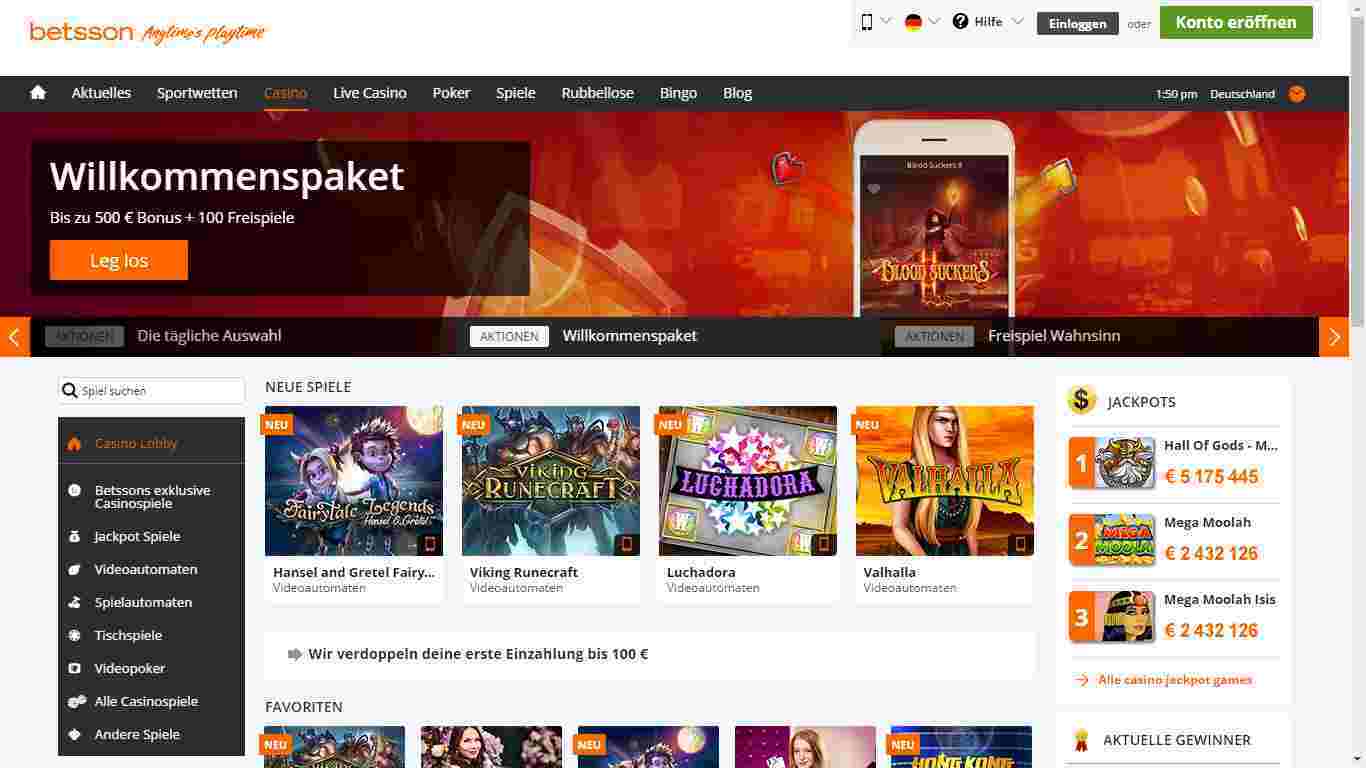Click mobile icon on Valhalla thumbnail
This screenshot has width=1366, height=768.
tap(1021, 544)
